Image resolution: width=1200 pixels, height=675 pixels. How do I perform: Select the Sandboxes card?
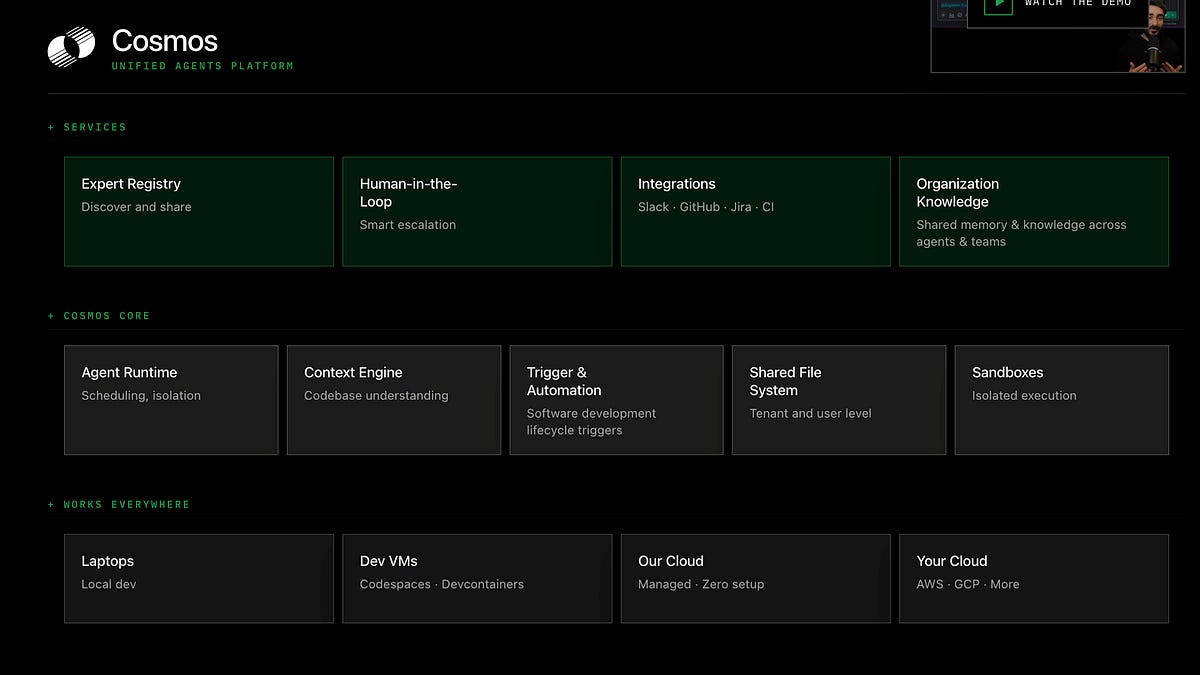1062,400
